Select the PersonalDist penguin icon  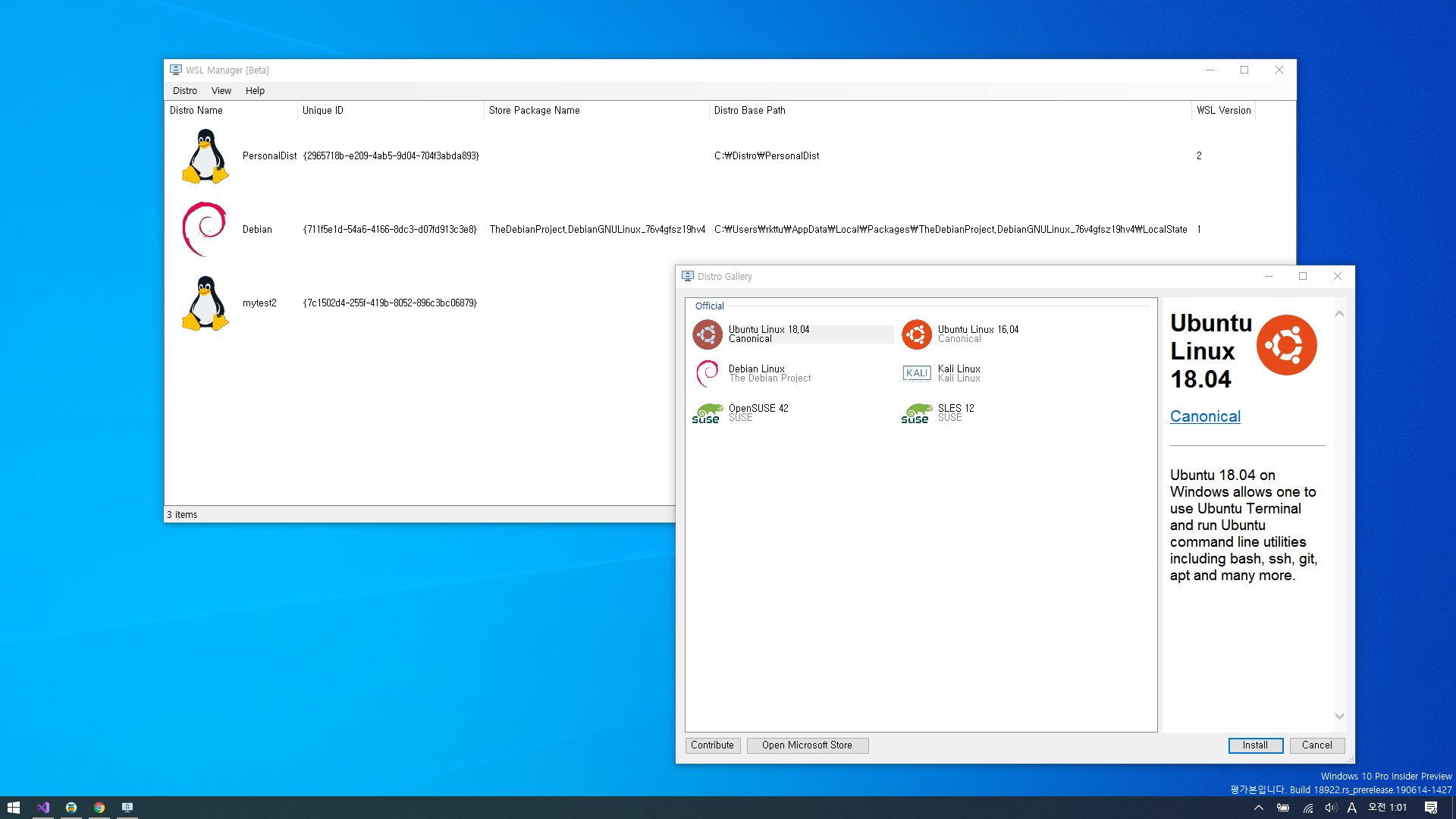point(205,156)
